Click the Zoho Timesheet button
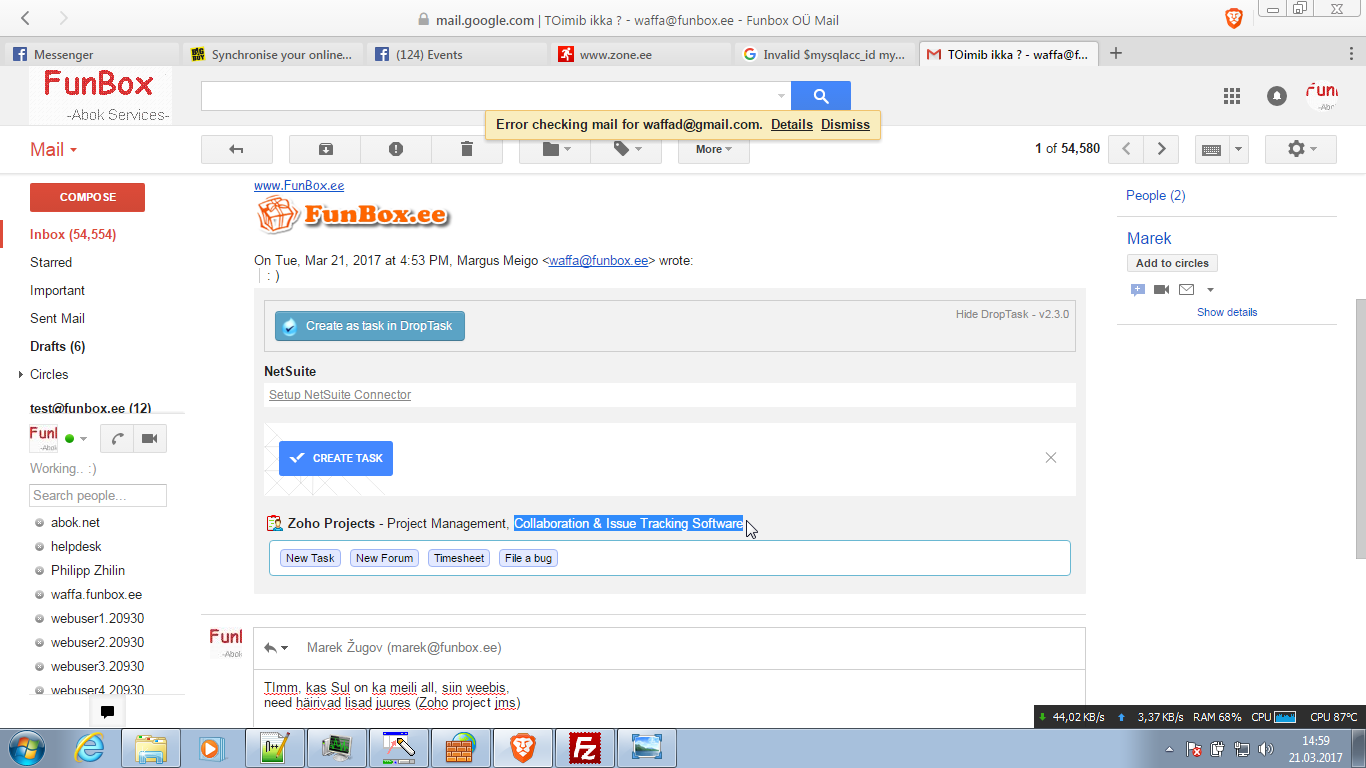 [x=459, y=558]
